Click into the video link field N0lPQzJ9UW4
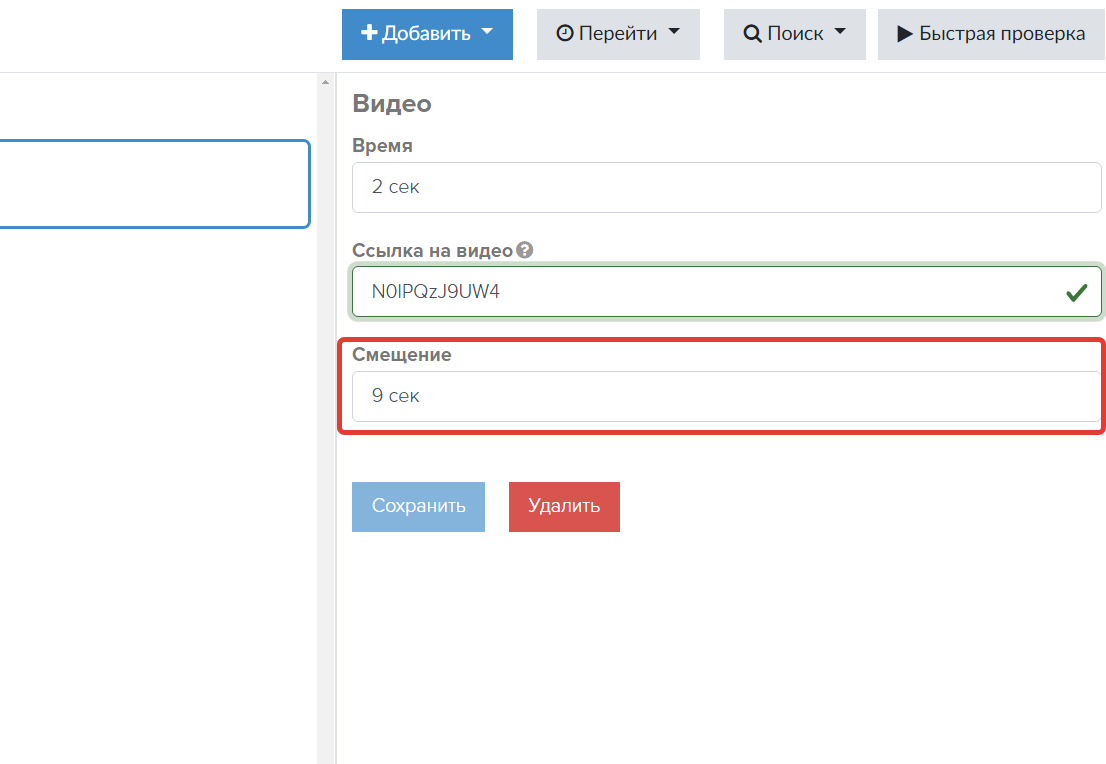Screen dimensions: 1106x764 [700, 292]
